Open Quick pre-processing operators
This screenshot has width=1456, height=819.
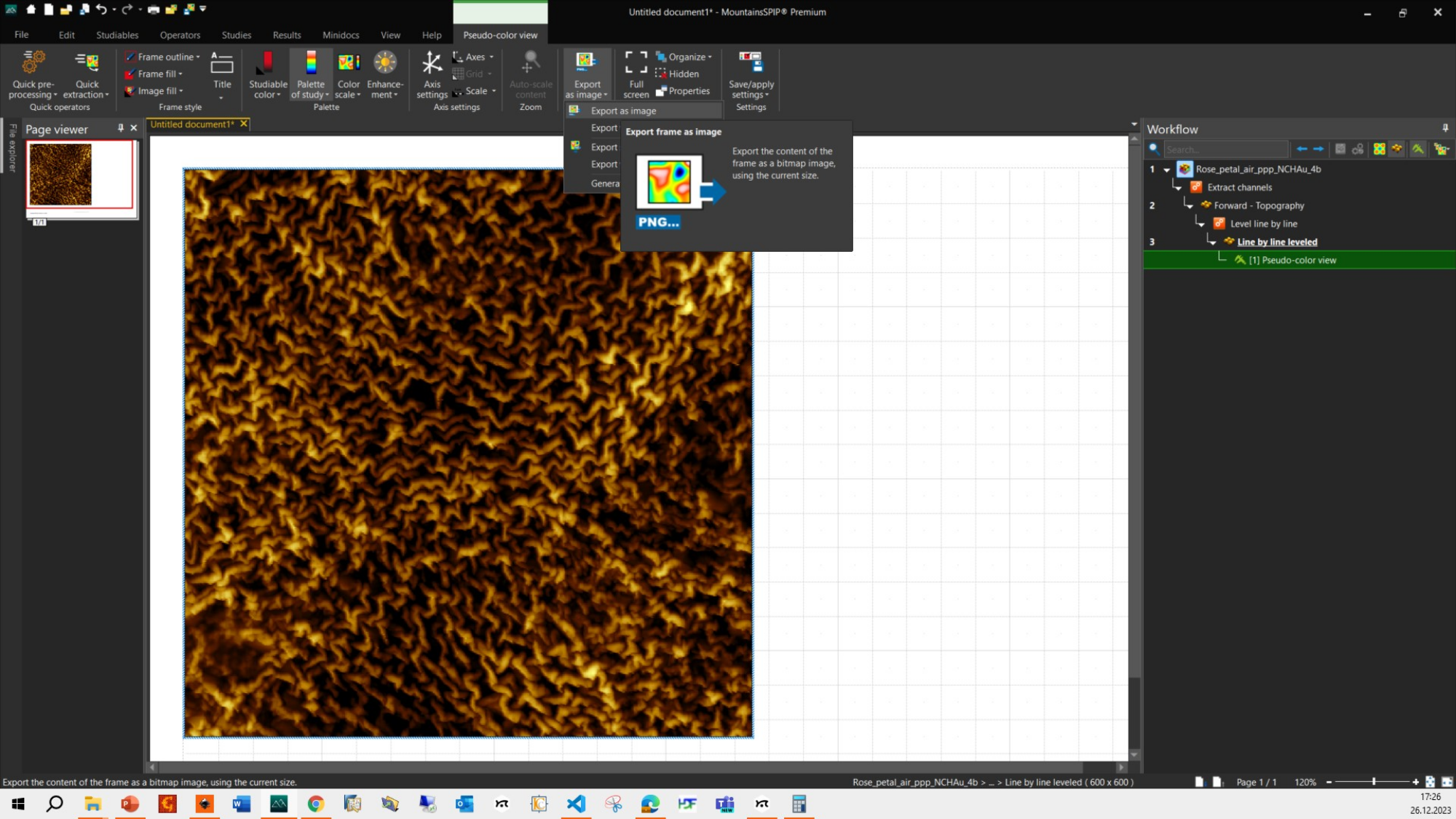(x=33, y=74)
